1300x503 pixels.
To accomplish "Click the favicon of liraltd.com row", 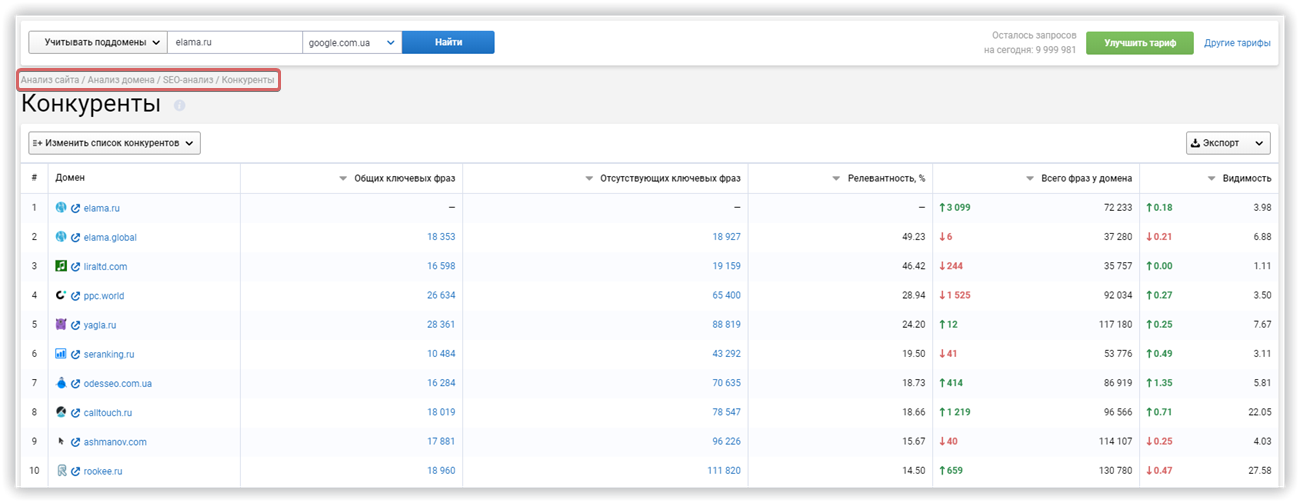I will pyautogui.click(x=61, y=266).
